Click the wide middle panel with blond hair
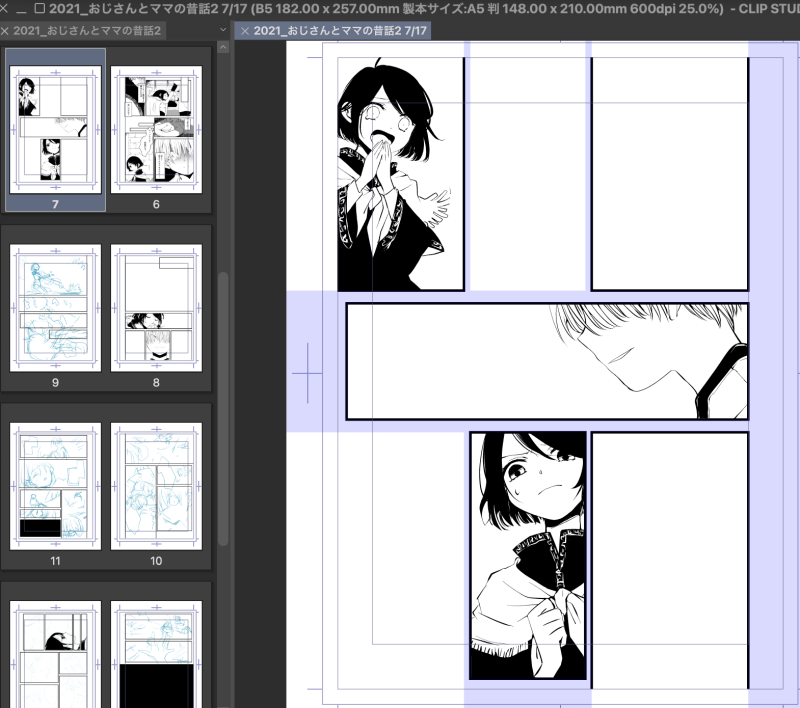 click(x=547, y=361)
